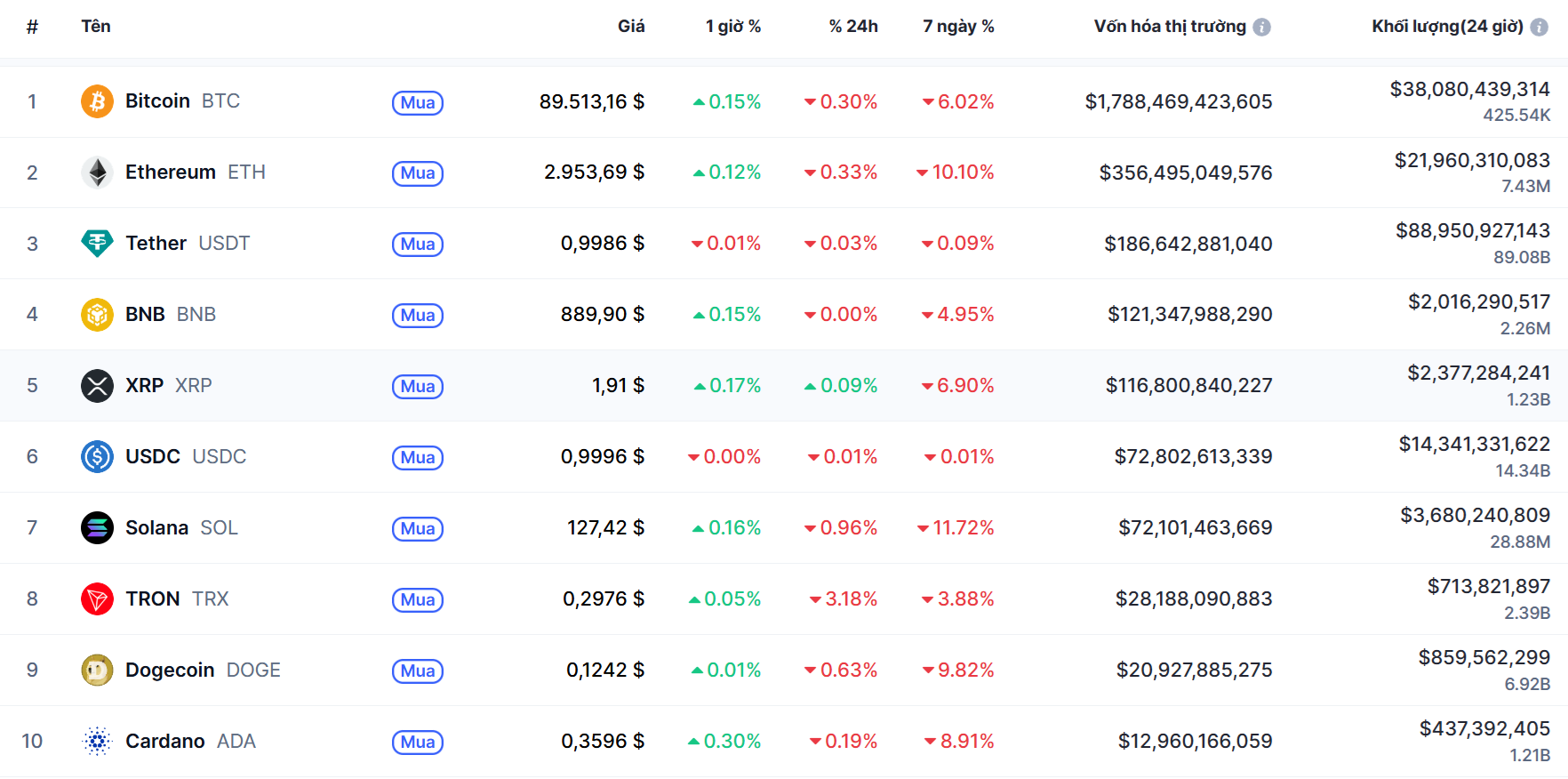This screenshot has width=1568, height=779.
Task: Click Bitcoin volume $38,080,439,314
Action: click(x=1470, y=89)
